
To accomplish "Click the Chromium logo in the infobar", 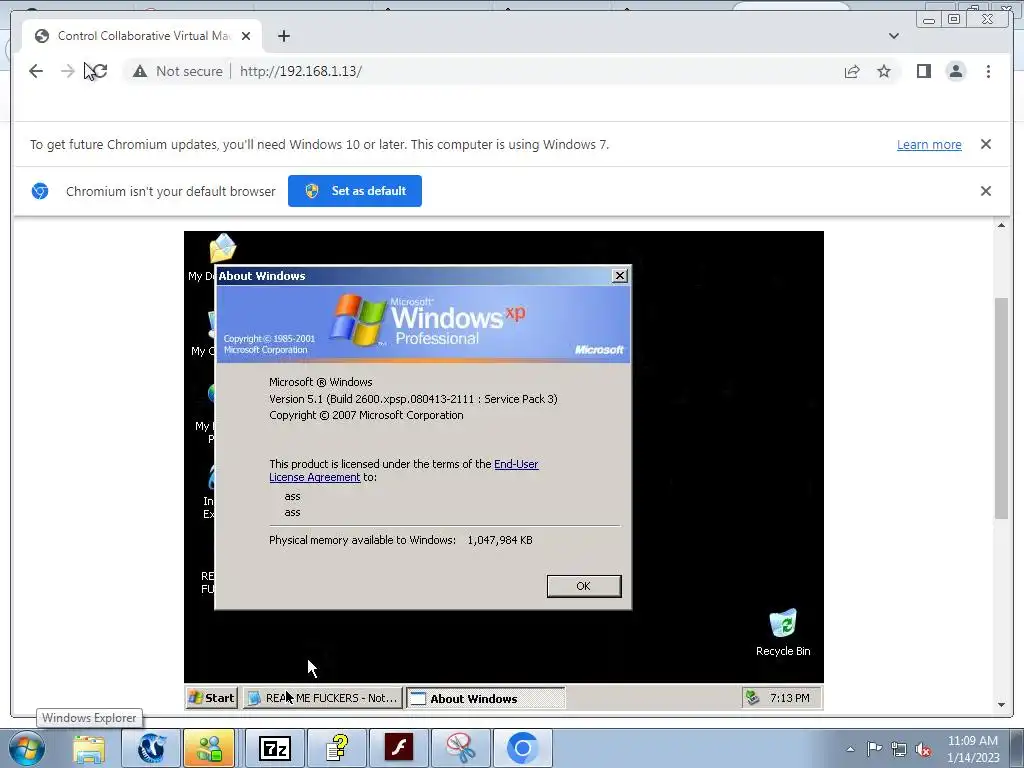I will pos(40,191).
